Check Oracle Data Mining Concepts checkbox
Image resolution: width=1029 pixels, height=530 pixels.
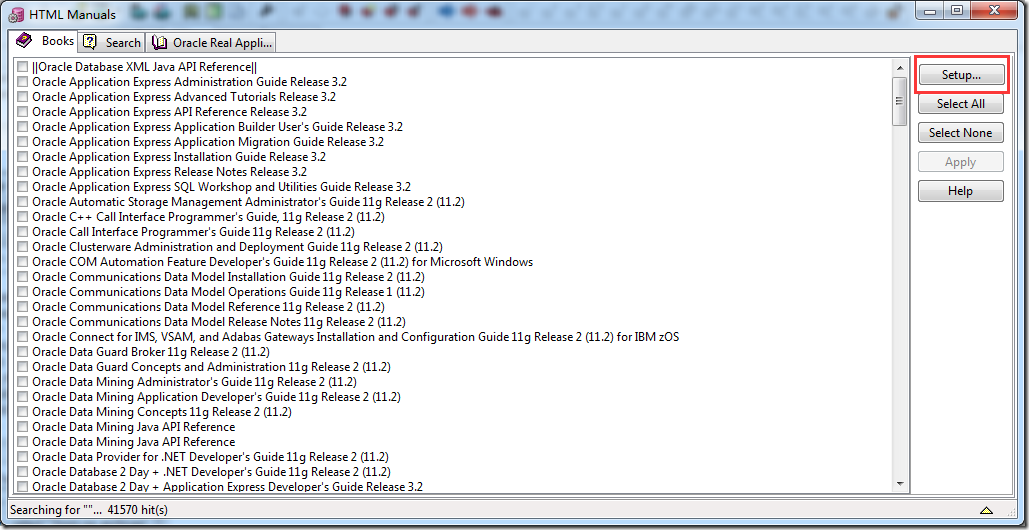coord(22,412)
